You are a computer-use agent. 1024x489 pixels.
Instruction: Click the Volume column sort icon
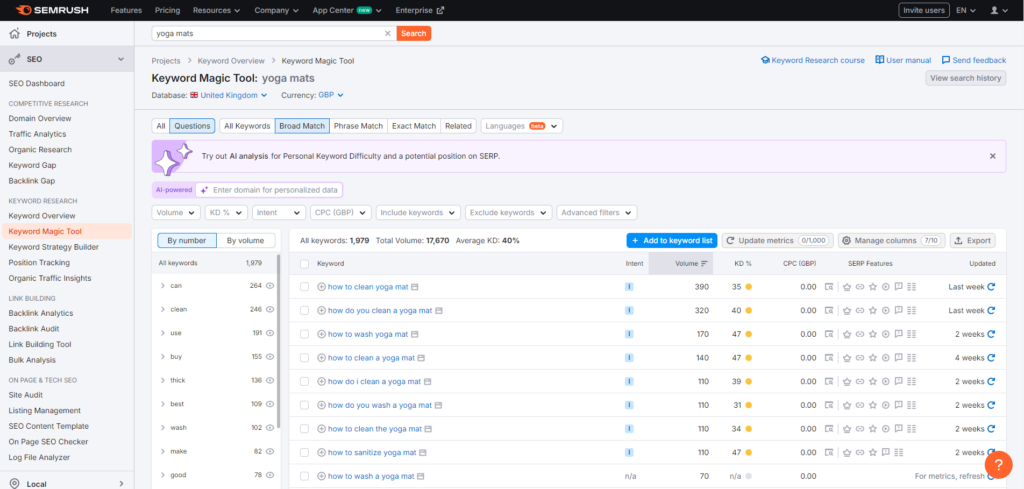pyautogui.click(x=704, y=264)
